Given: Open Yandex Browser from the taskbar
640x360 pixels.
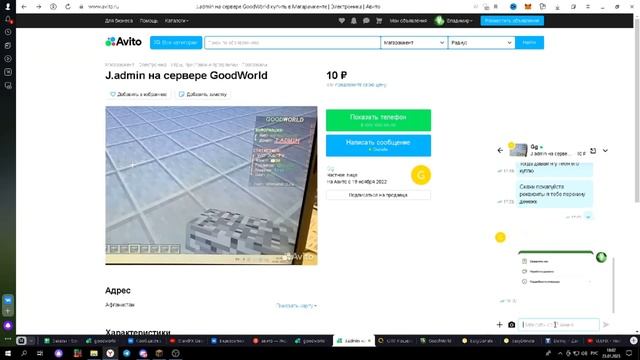Looking at the screenshot, I should pos(110,353).
